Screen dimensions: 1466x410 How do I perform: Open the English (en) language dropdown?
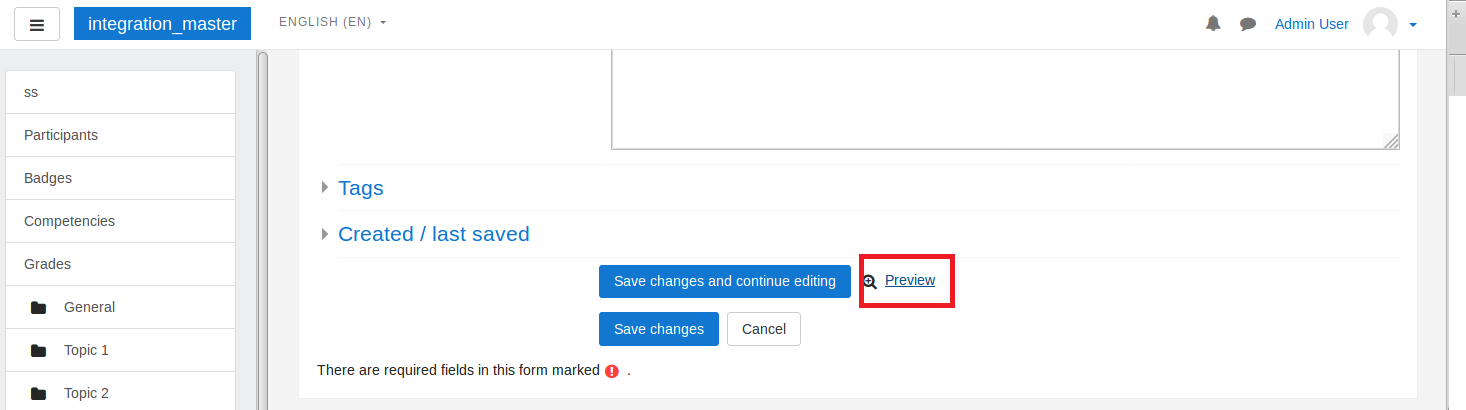[x=332, y=22]
